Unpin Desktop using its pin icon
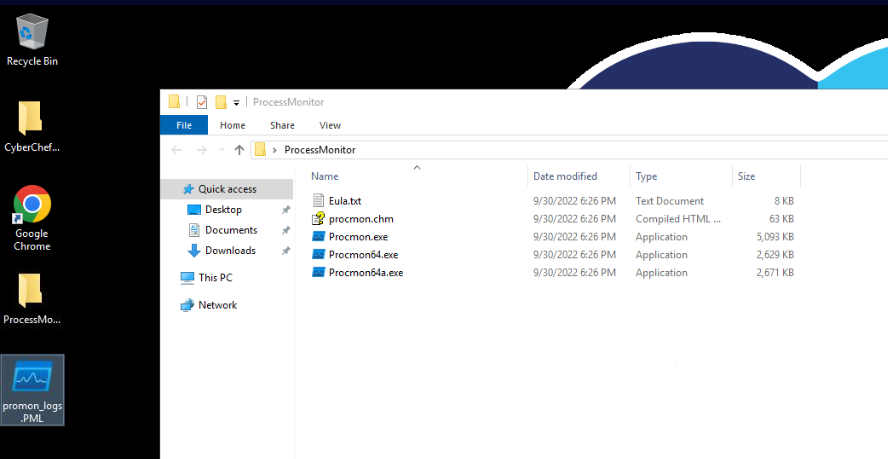The height and width of the screenshot is (459, 888). coord(286,210)
